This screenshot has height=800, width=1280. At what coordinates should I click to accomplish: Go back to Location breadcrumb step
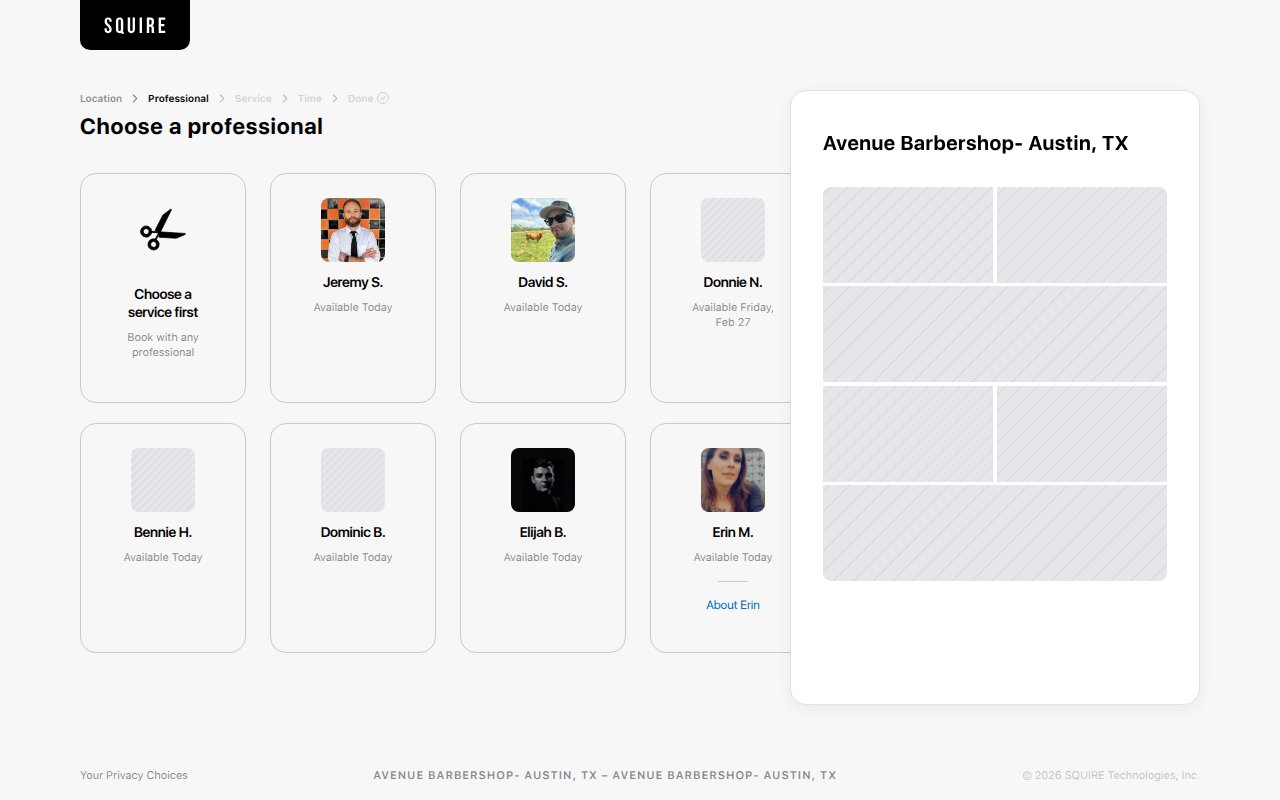coord(101,99)
